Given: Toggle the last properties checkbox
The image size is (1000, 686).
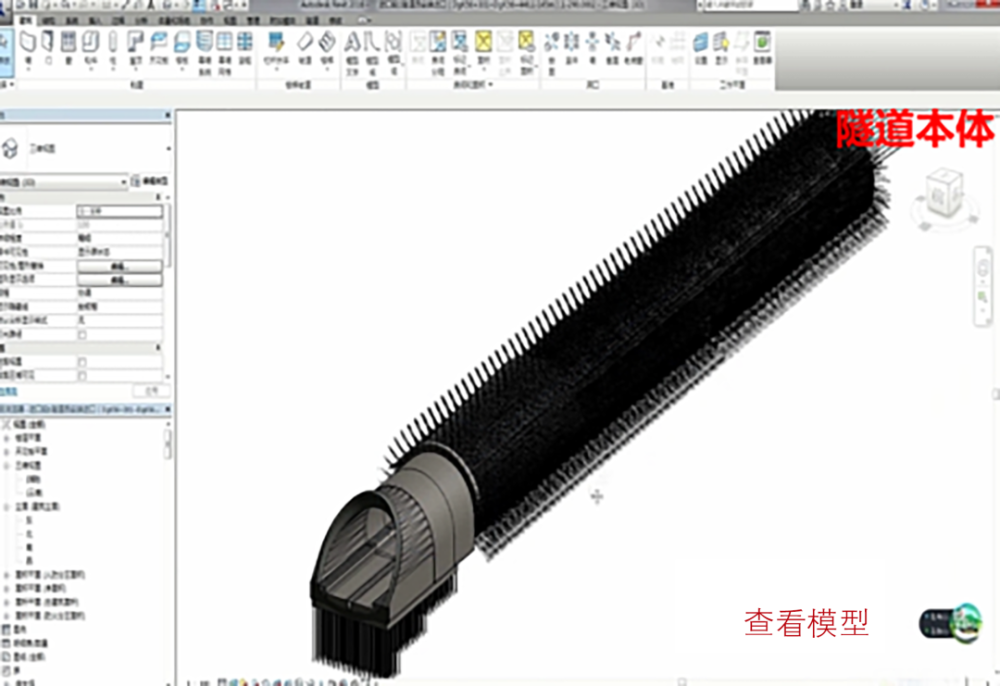Looking at the screenshot, I should [x=82, y=376].
